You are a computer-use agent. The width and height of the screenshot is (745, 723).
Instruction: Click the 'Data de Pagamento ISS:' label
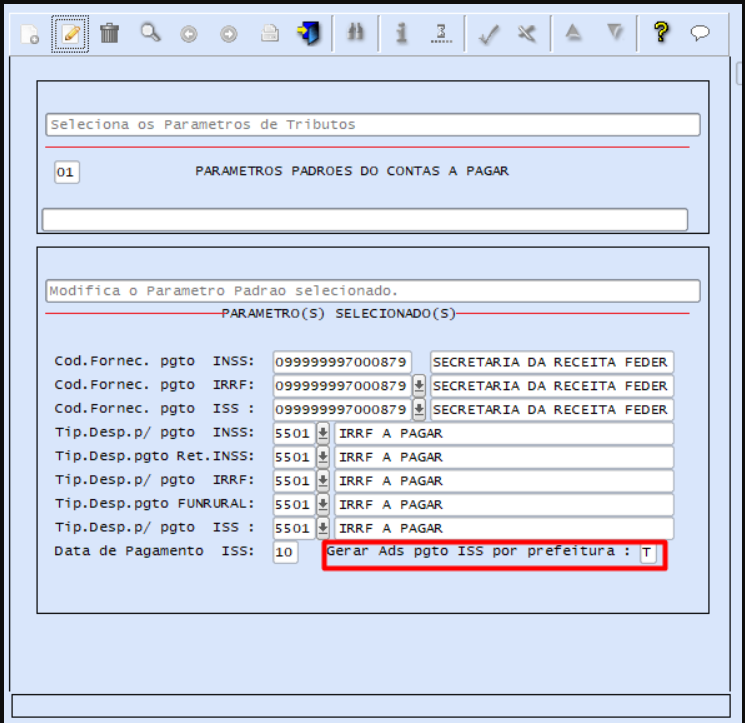click(x=154, y=551)
